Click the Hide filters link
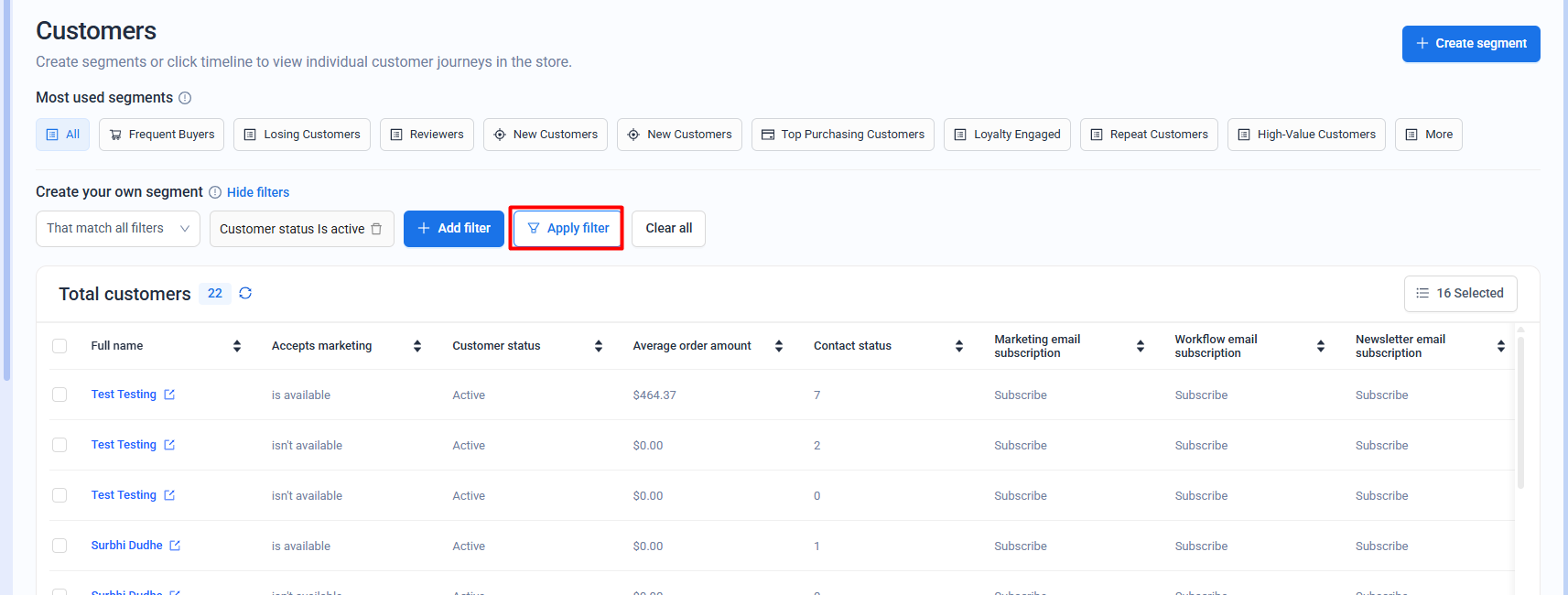Viewport: 1568px width, 595px height. [258, 192]
